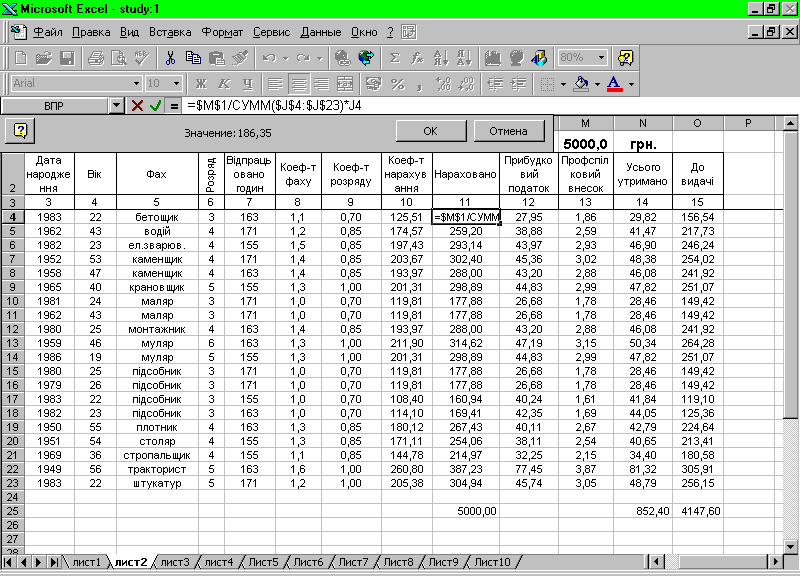Image resolution: width=800 pixels, height=576 pixels.
Task: Toggle center alignment
Action: [299, 84]
